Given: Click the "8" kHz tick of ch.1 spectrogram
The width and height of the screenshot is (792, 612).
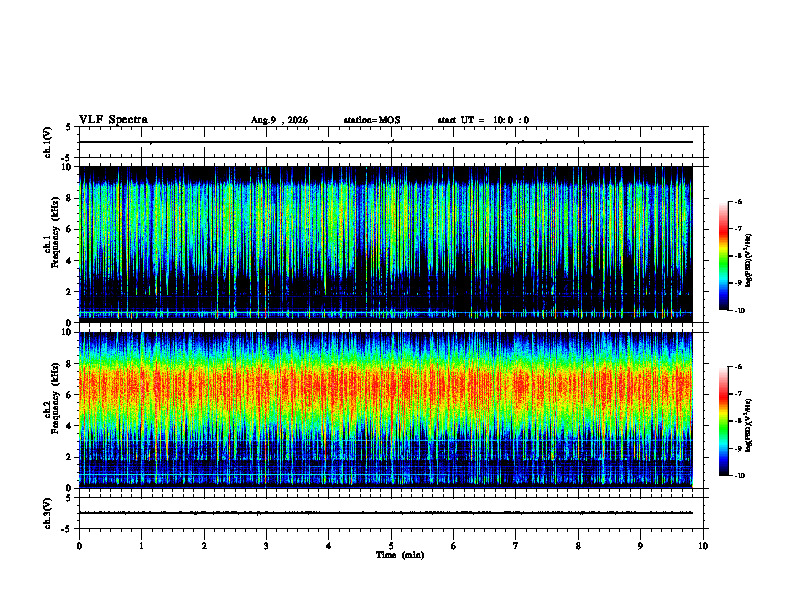Looking at the screenshot, I should click(x=70, y=198).
